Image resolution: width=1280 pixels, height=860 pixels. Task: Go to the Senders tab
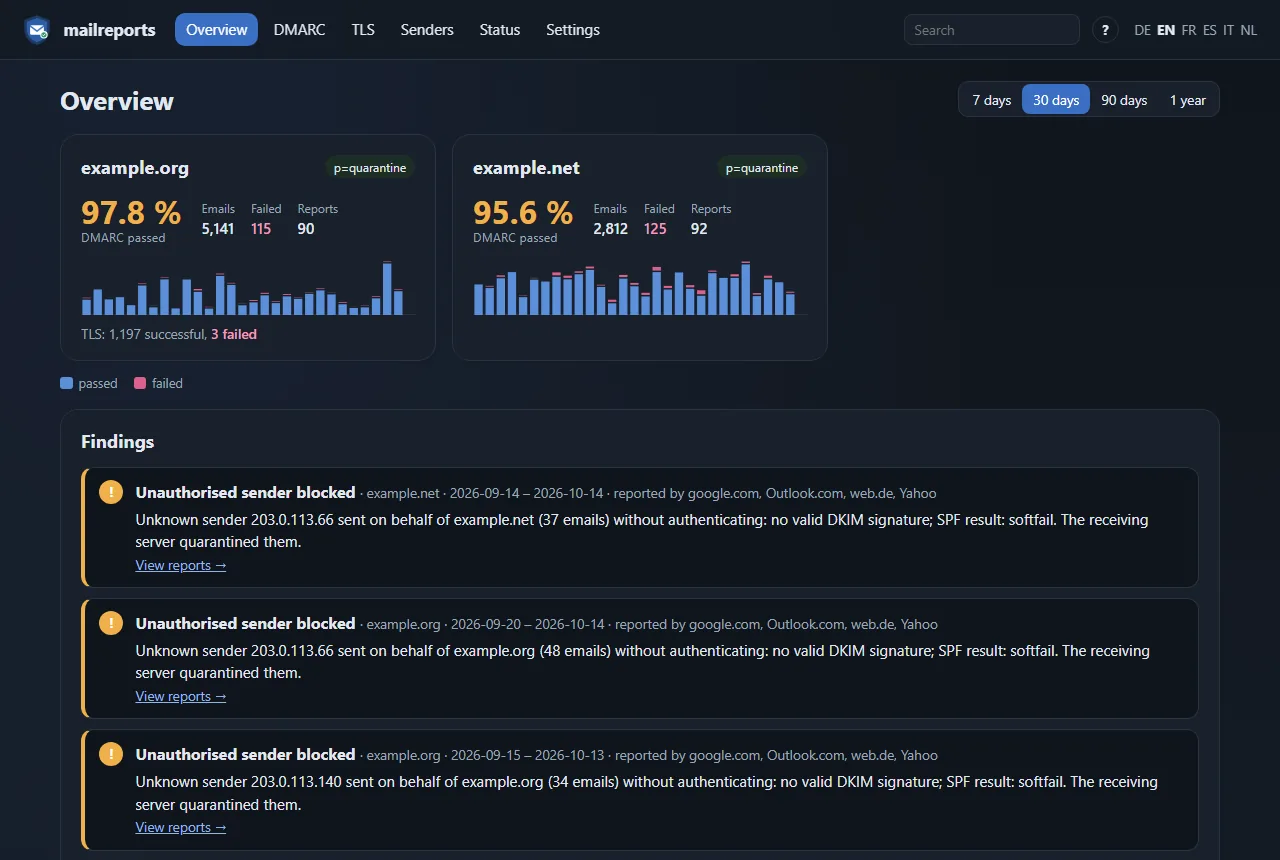[427, 30]
